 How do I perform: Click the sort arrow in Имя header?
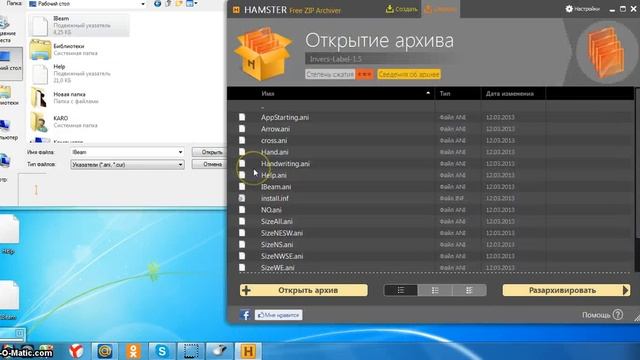(428, 93)
